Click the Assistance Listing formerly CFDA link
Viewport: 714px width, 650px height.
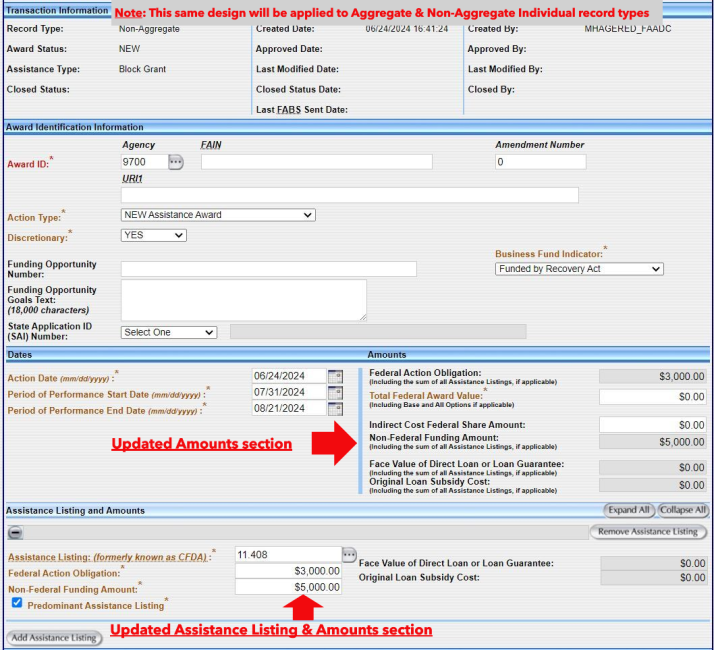(108, 556)
